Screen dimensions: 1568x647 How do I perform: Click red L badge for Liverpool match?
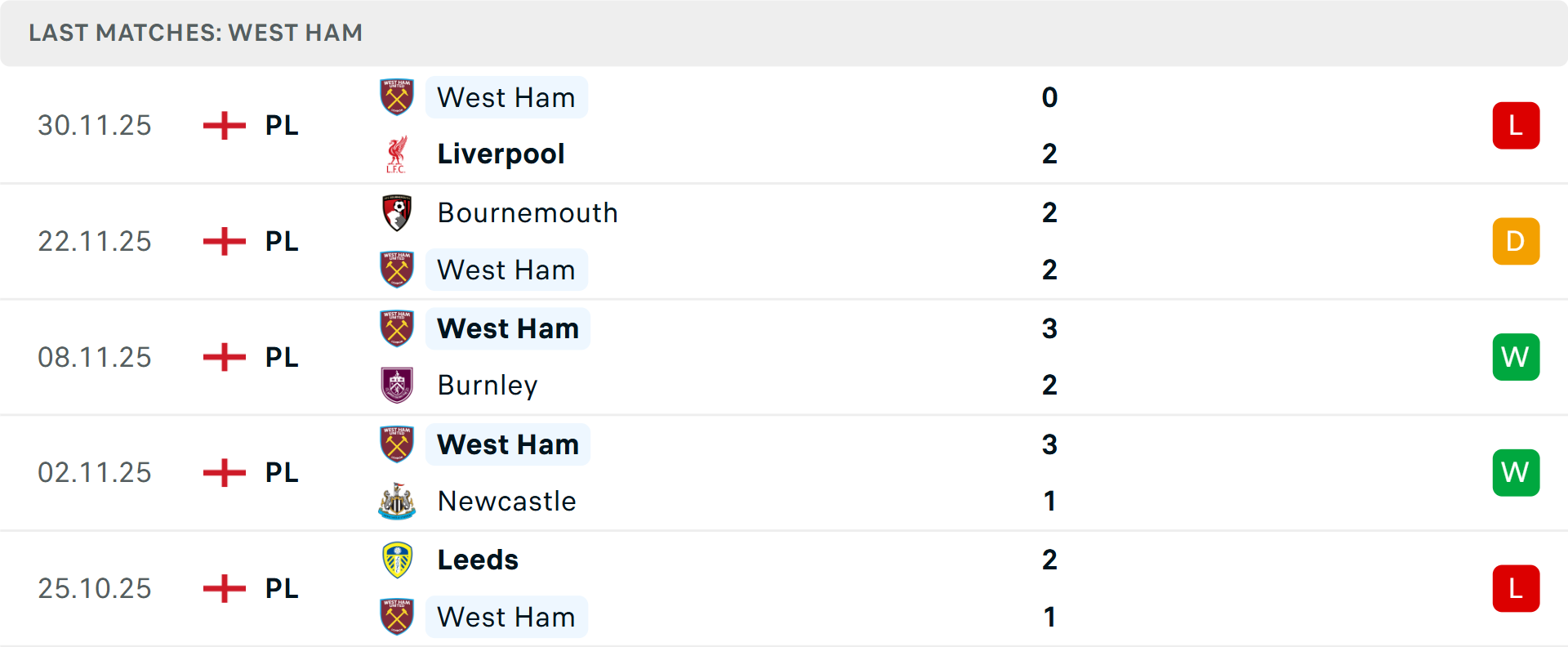pyautogui.click(x=1516, y=126)
